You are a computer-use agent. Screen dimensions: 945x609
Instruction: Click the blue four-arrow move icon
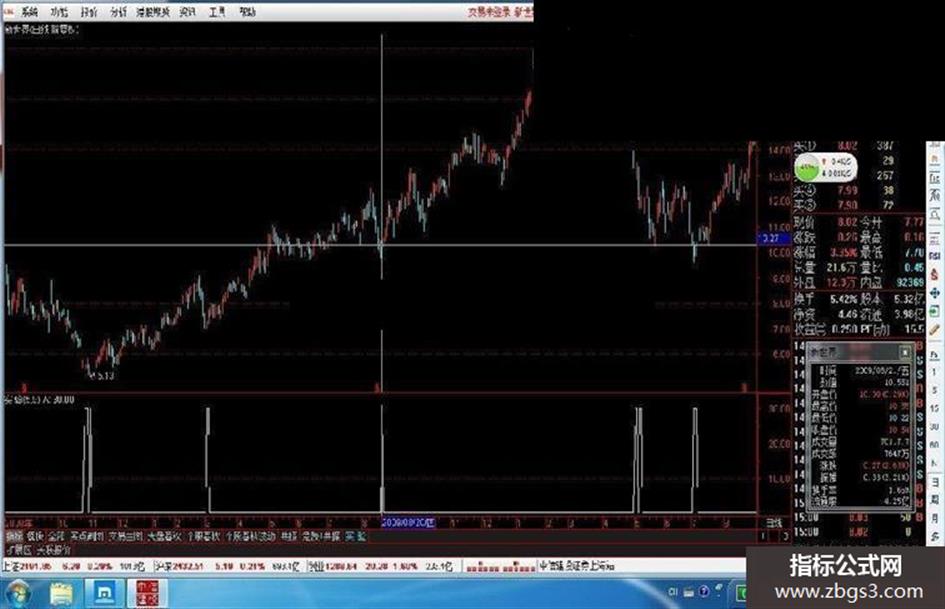935,292
